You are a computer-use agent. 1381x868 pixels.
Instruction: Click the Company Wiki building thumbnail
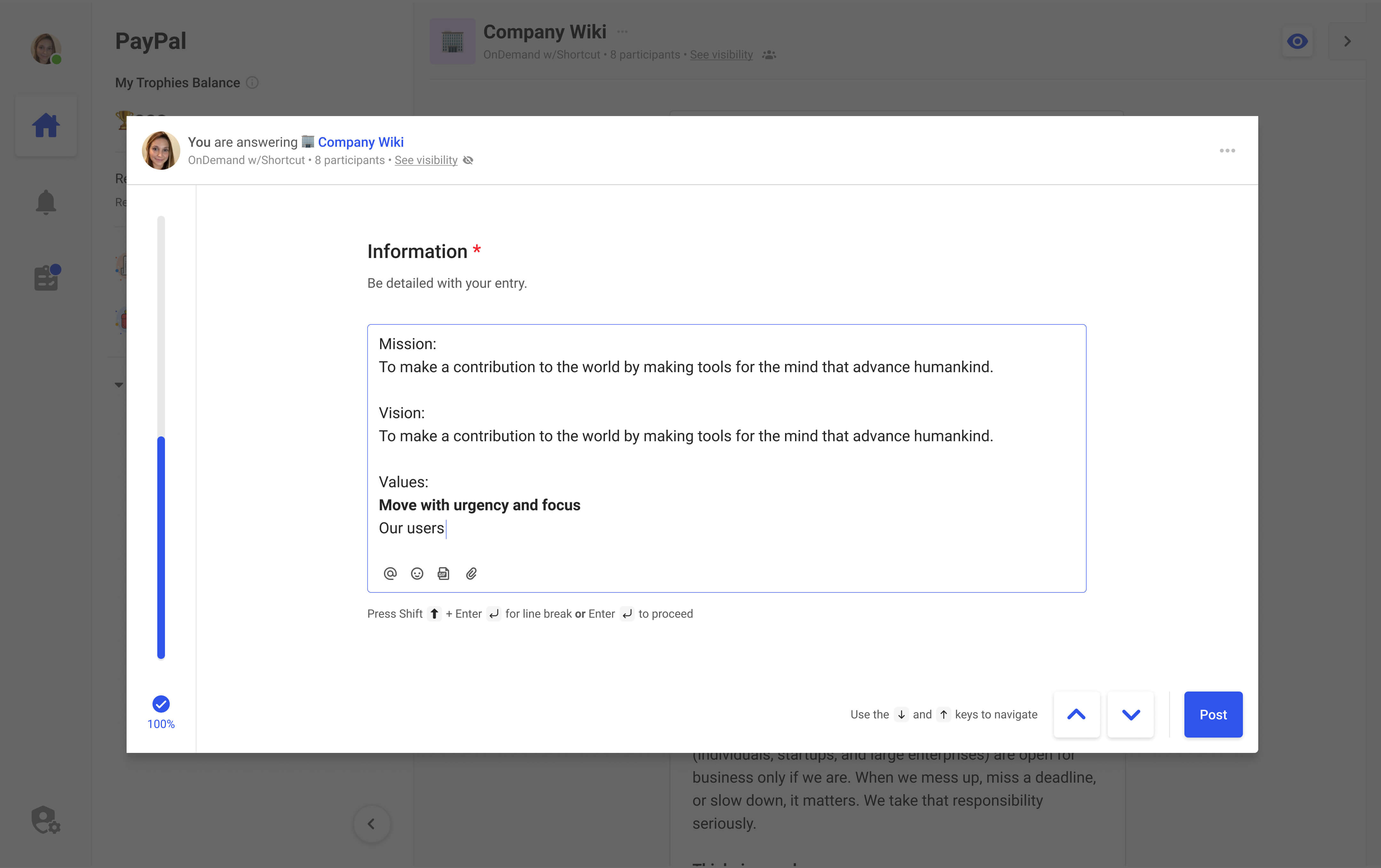452,41
